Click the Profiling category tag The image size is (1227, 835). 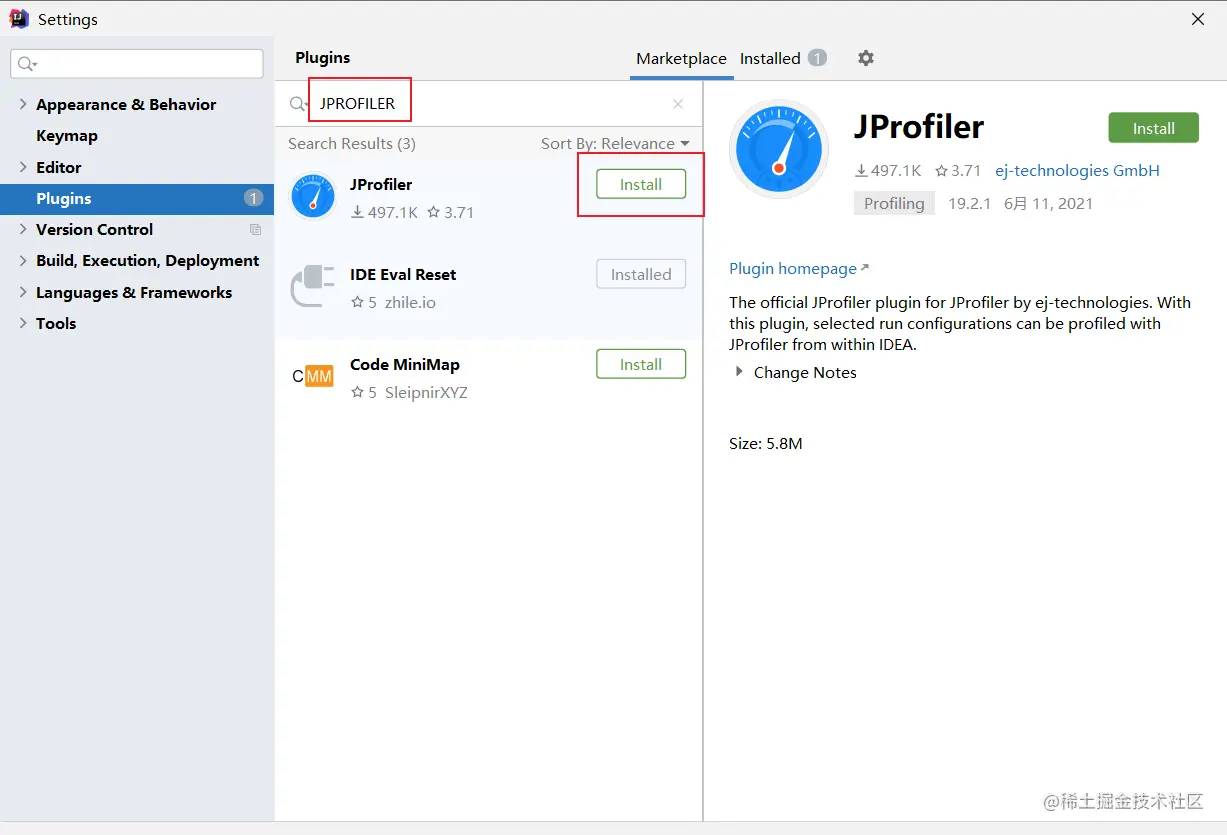894,203
